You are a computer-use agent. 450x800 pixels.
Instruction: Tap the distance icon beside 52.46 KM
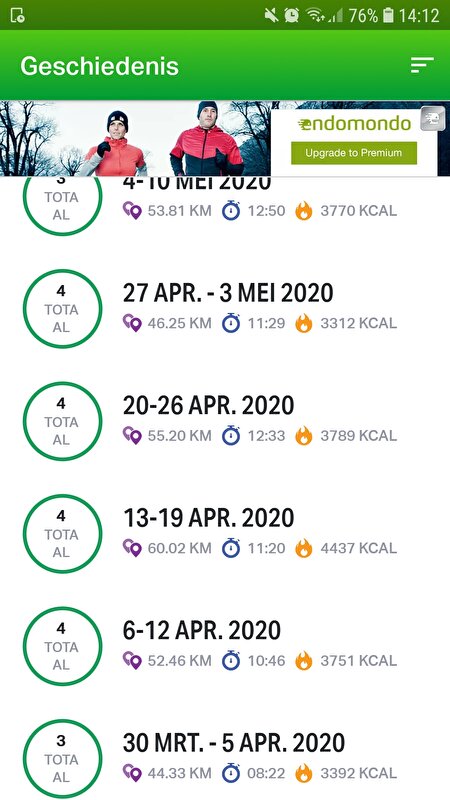pyautogui.click(x=132, y=660)
